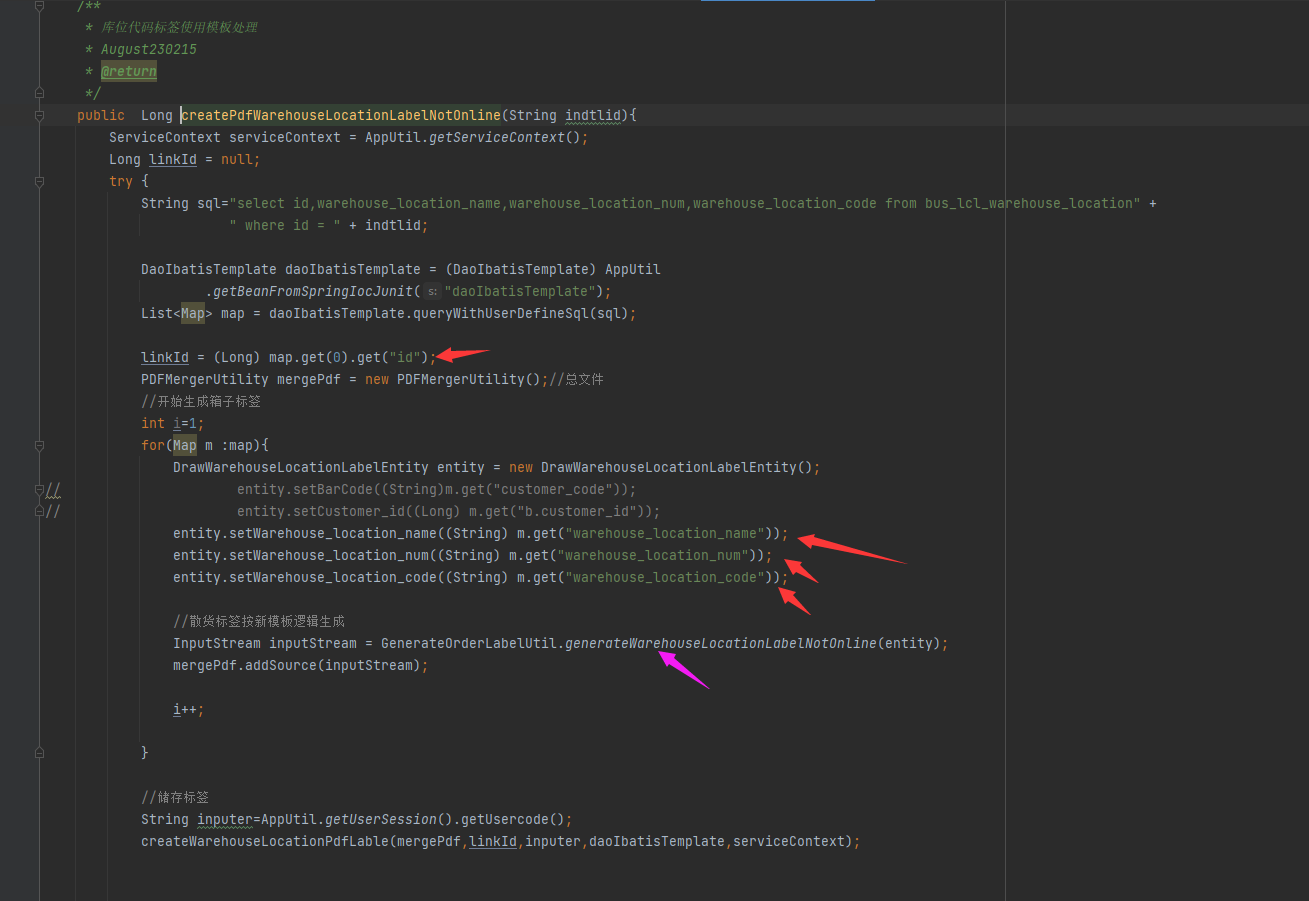Toggle the fold marker beside commented setBarCode line
This screenshot has height=901, width=1309.
point(39,489)
